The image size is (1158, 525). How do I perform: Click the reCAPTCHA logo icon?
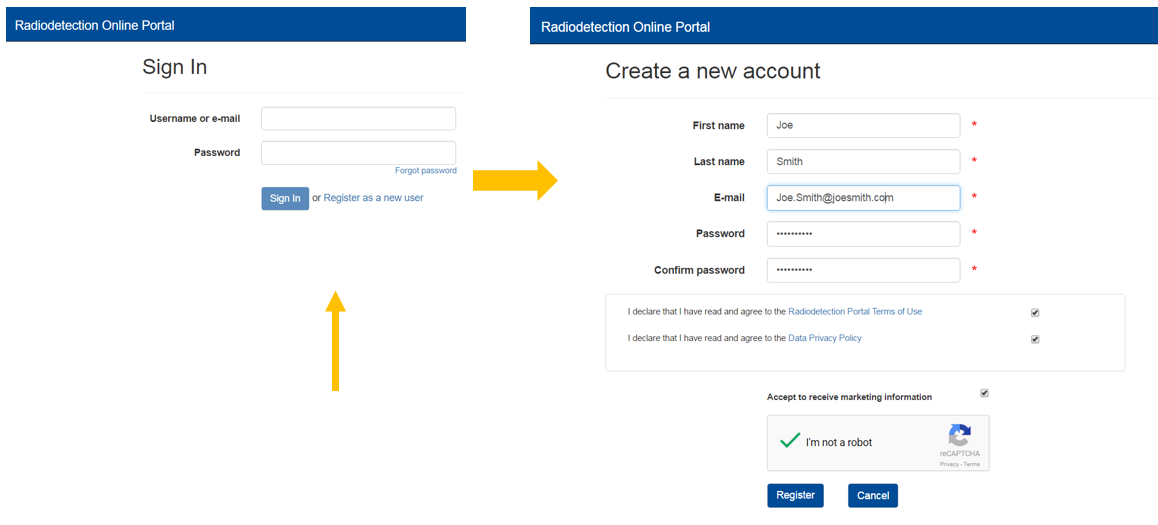point(959,435)
